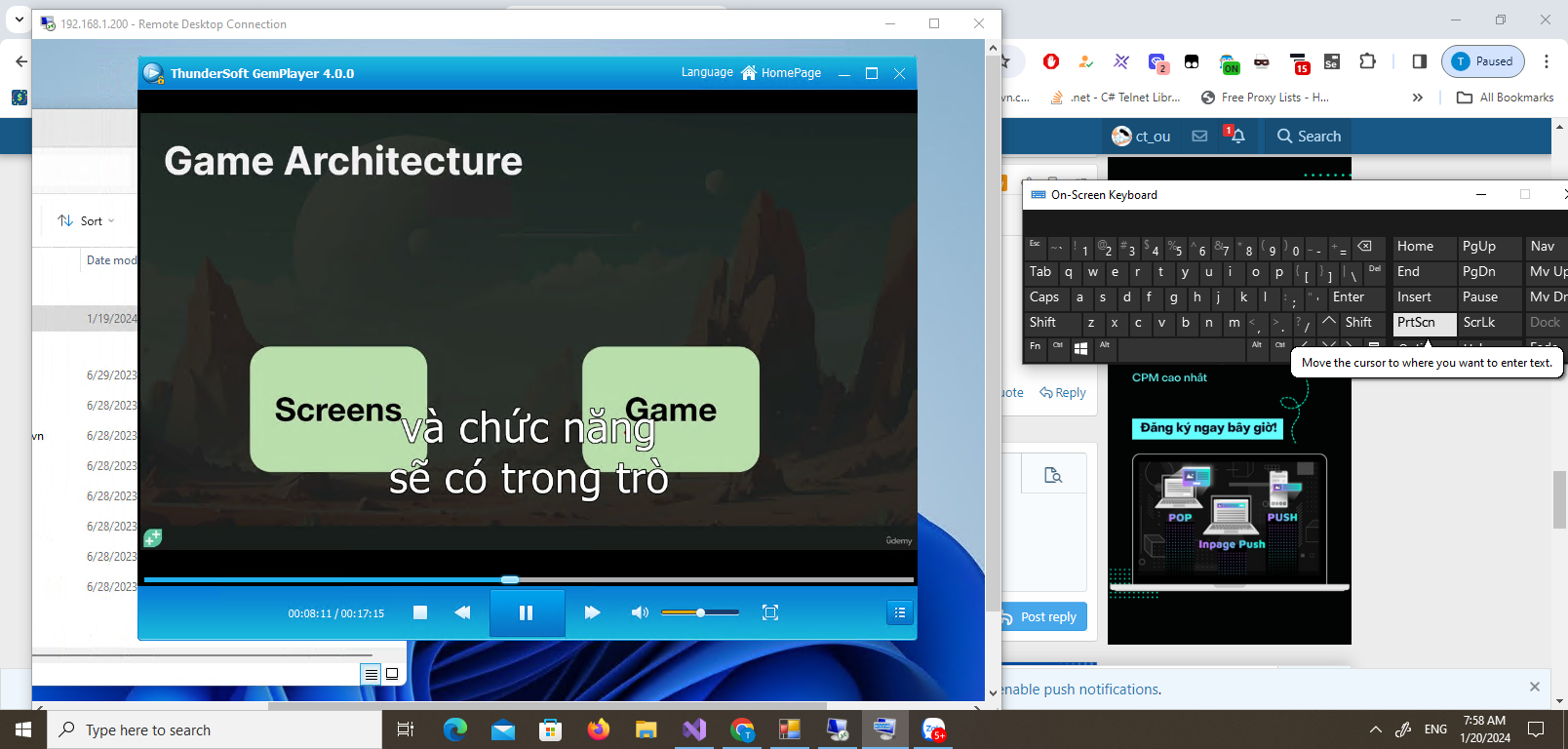Open the Windows Start menu
The image size is (1568, 749).
pyautogui.click(x=23, y=729)
